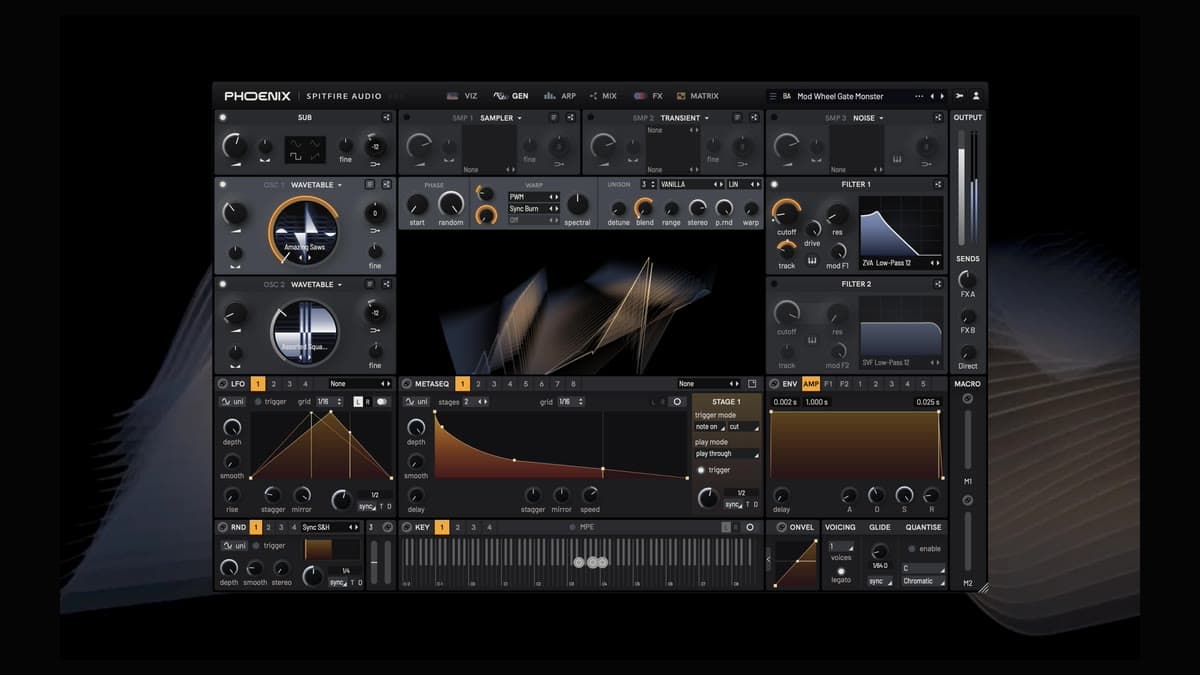Open the OSC 2 wavetable browser list icon

click(x=369, y=285)
